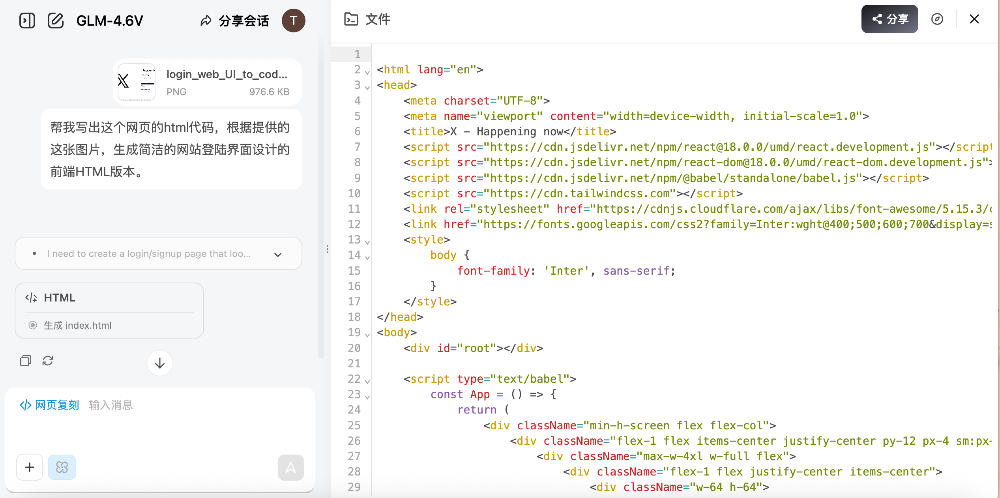Toggle the 网页复刻 mode tag
The height and width of the screenshot is (498, 1000).
[x=49, y=405]
